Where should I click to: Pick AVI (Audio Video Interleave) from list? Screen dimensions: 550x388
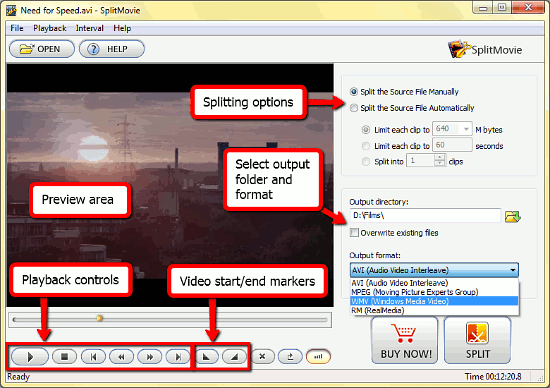pyautogui.click(x=434, y=283)
